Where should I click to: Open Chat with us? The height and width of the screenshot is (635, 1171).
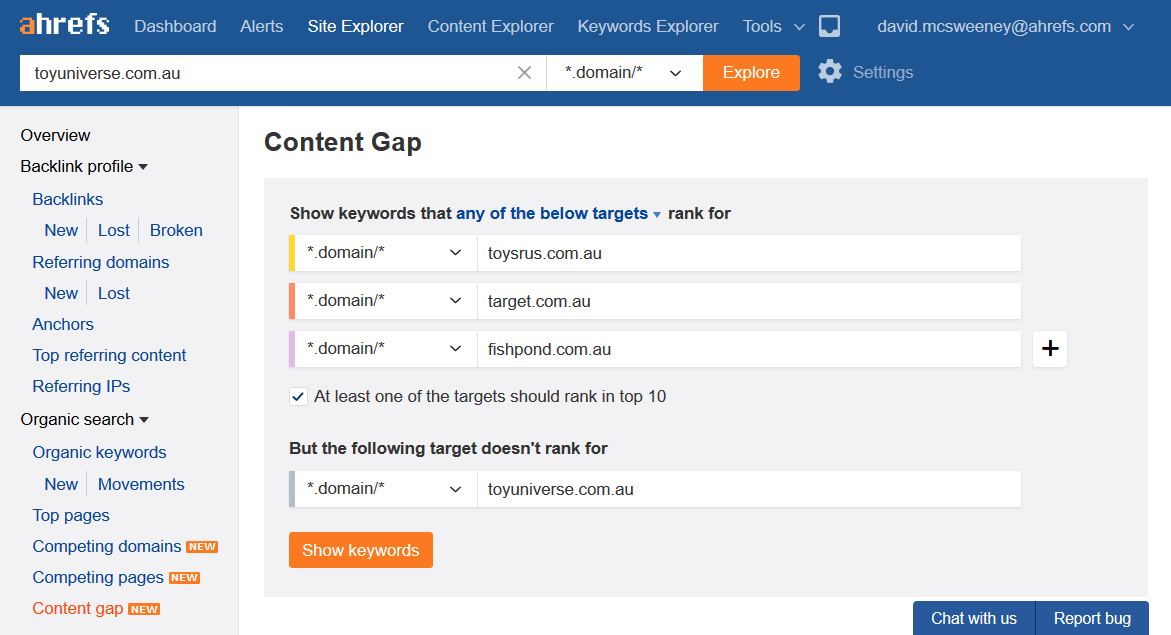pyautogui.click(x=973, y=618)
